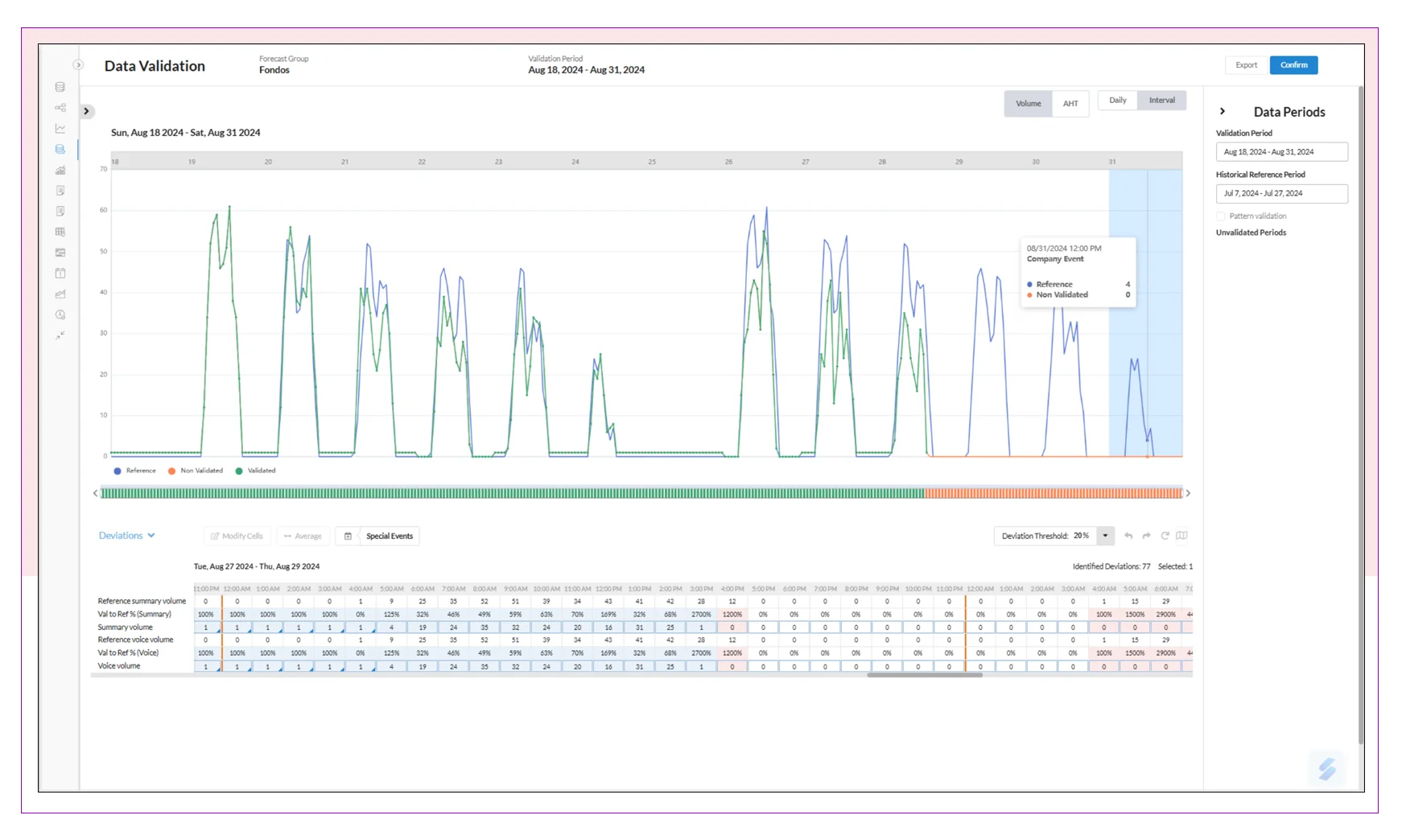Toggle the Validated series in the legend

255,471
